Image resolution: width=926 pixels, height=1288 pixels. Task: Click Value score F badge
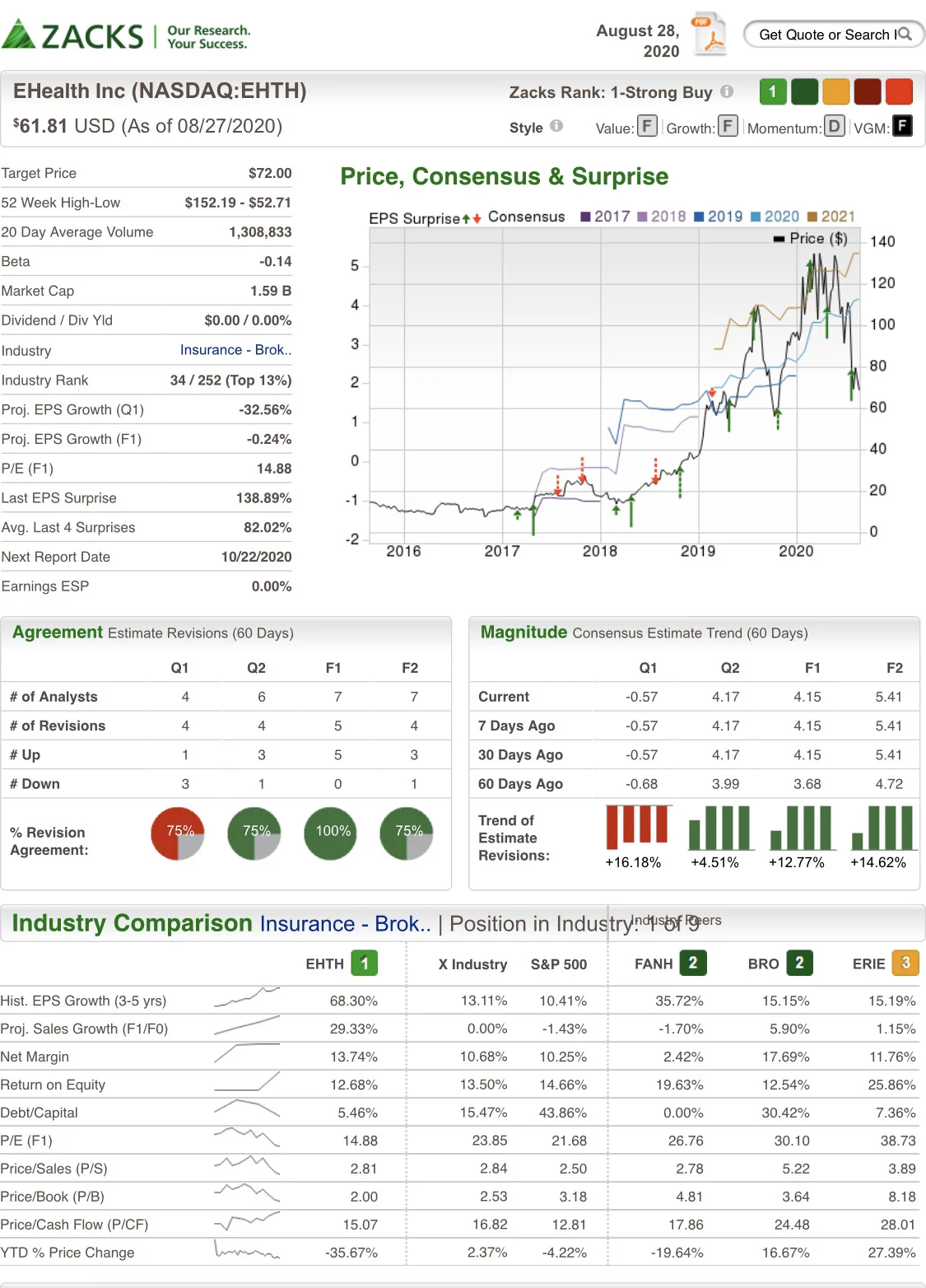click(x=648, y=126)
